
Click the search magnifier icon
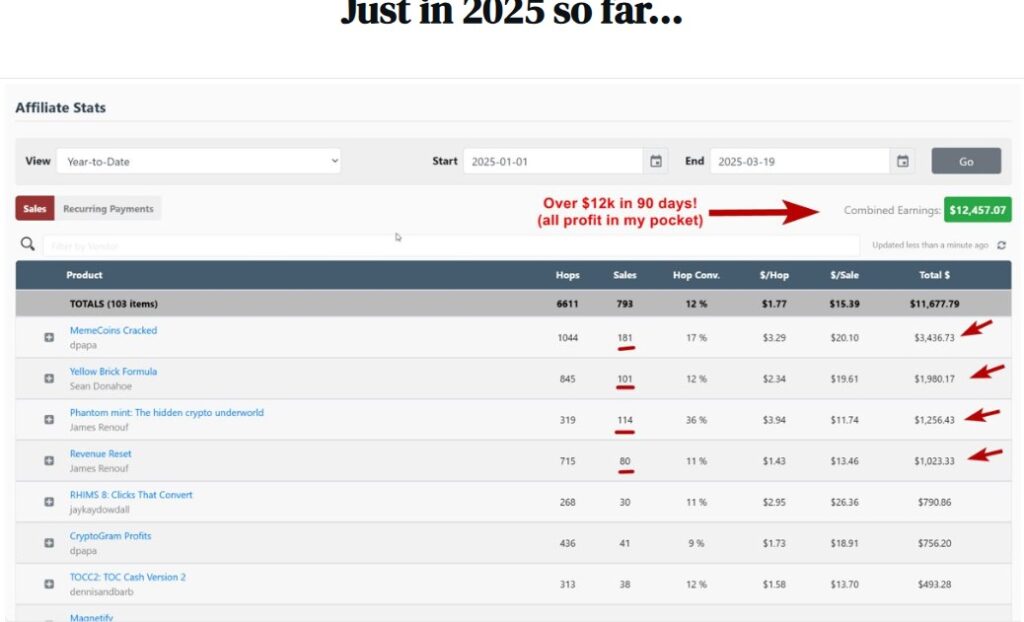[28, 244]
